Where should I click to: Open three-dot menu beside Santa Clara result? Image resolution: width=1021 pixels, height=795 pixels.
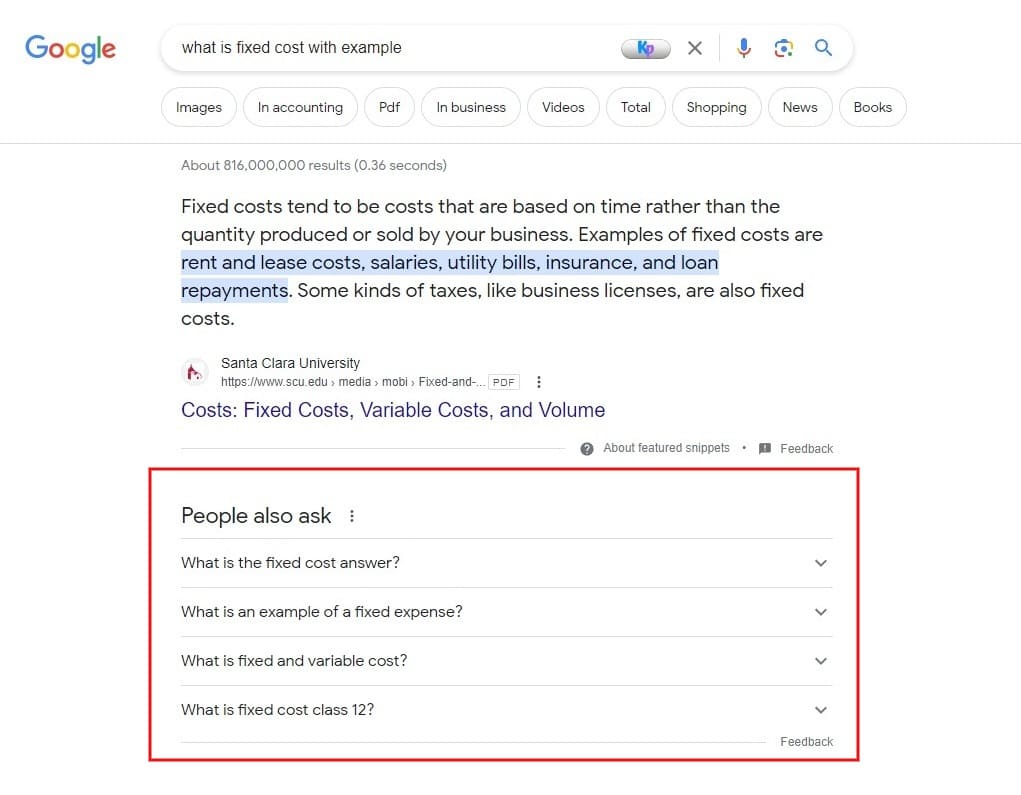tap(538, 382)
